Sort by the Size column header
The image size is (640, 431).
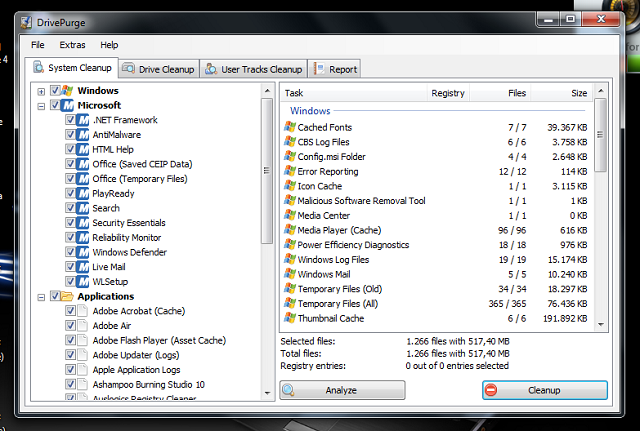pos(561,93)
